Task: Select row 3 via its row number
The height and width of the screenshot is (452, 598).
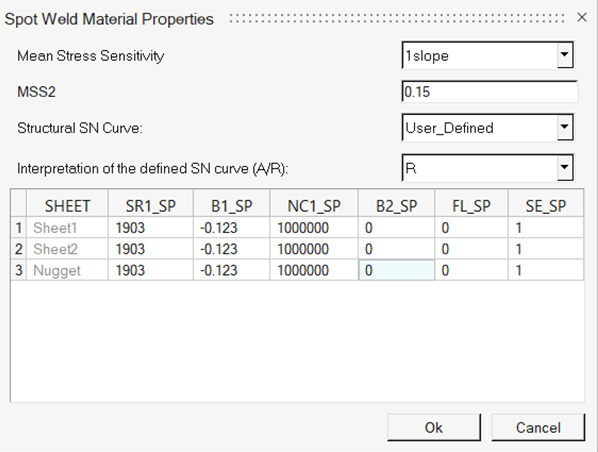Action: [x=19, y=270]
